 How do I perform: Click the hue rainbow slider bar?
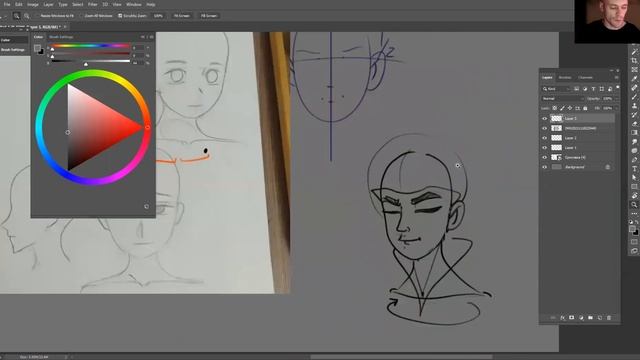coord(91,46)
